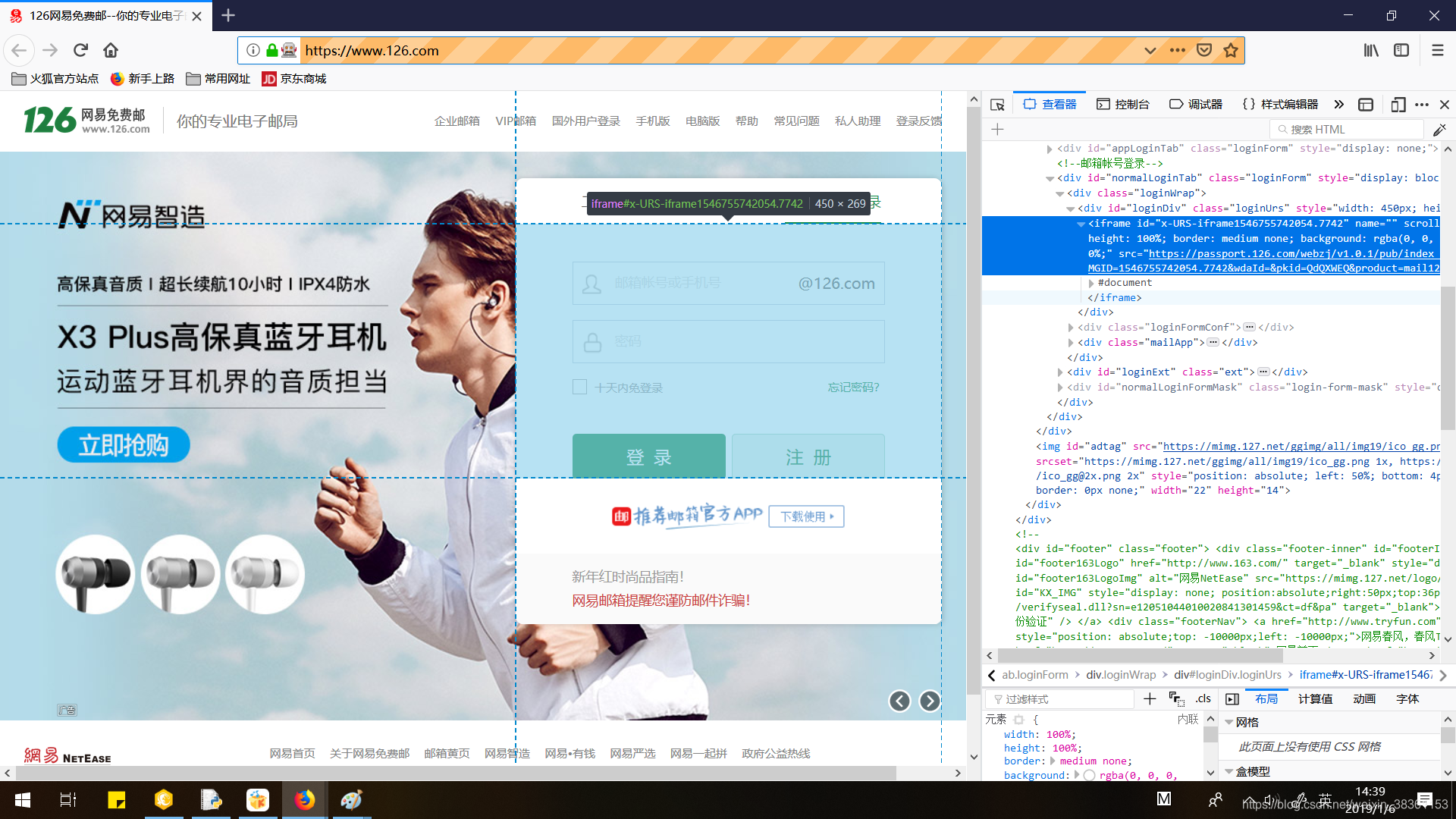Click 下载使用 app download button
This screenshot has height=819, width=1456.
pos(806,516)
